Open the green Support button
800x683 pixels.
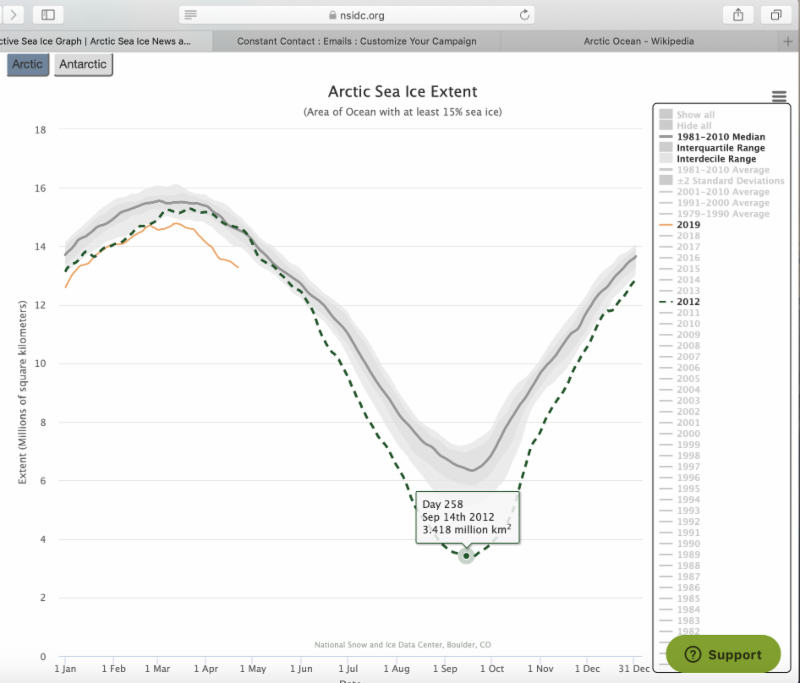tap(723, 654)
